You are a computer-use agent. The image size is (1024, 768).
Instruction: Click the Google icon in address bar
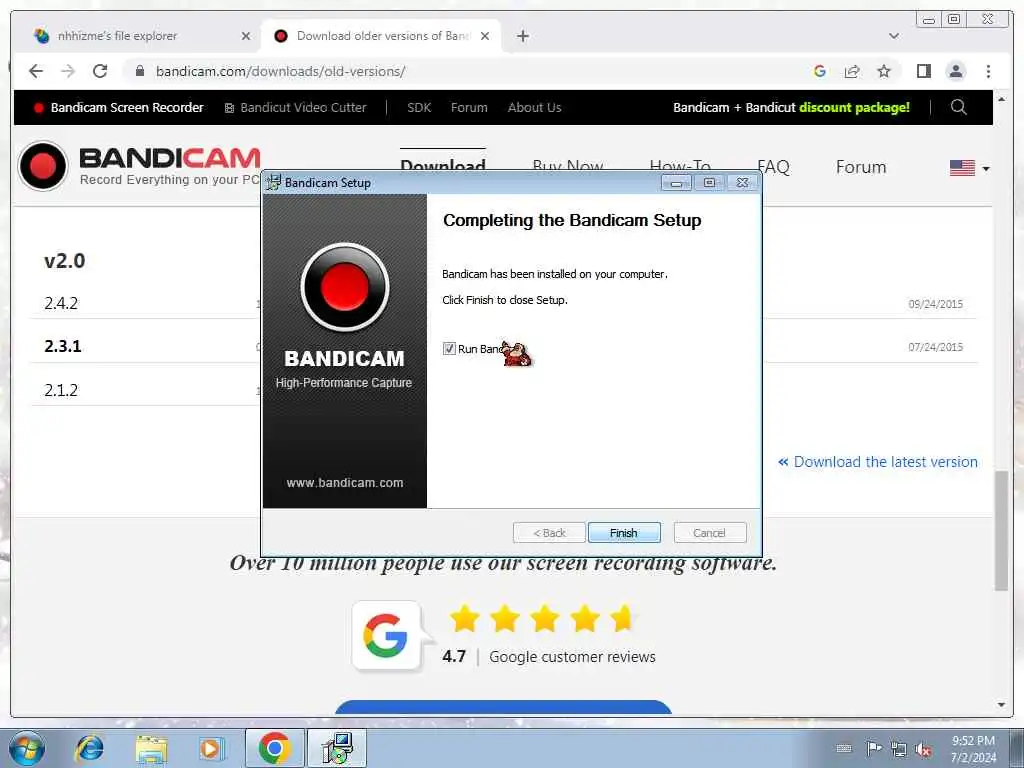tap(820, 71)
